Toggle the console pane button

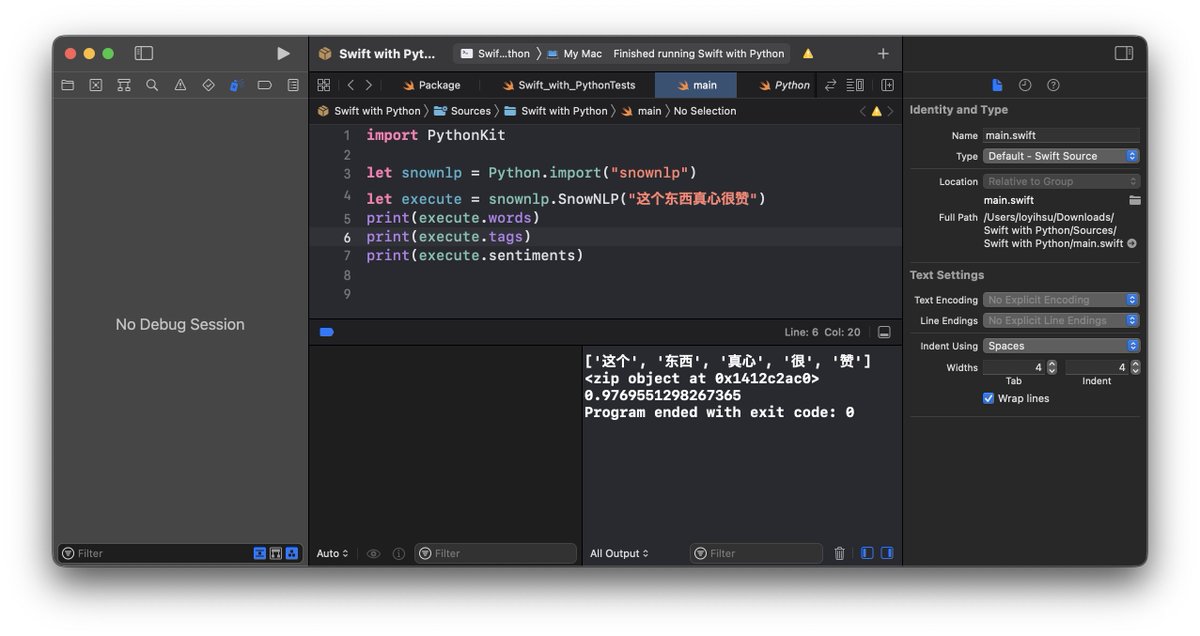click(887, 553)
